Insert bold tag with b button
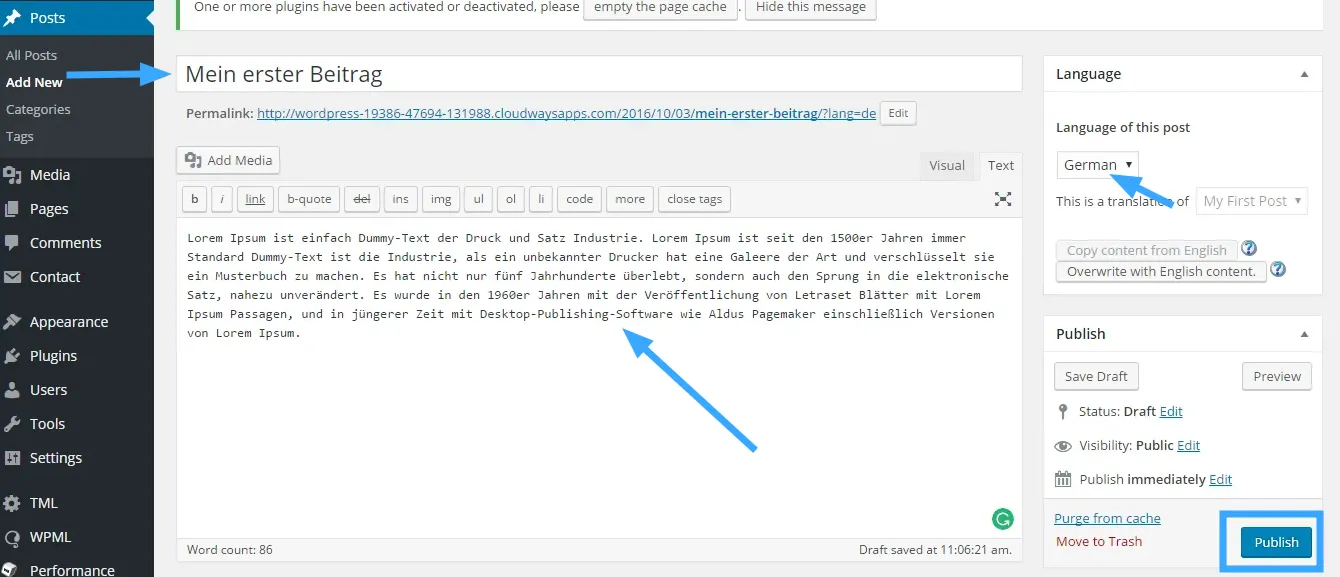The image size is (1340, 577). click(194, 199)
